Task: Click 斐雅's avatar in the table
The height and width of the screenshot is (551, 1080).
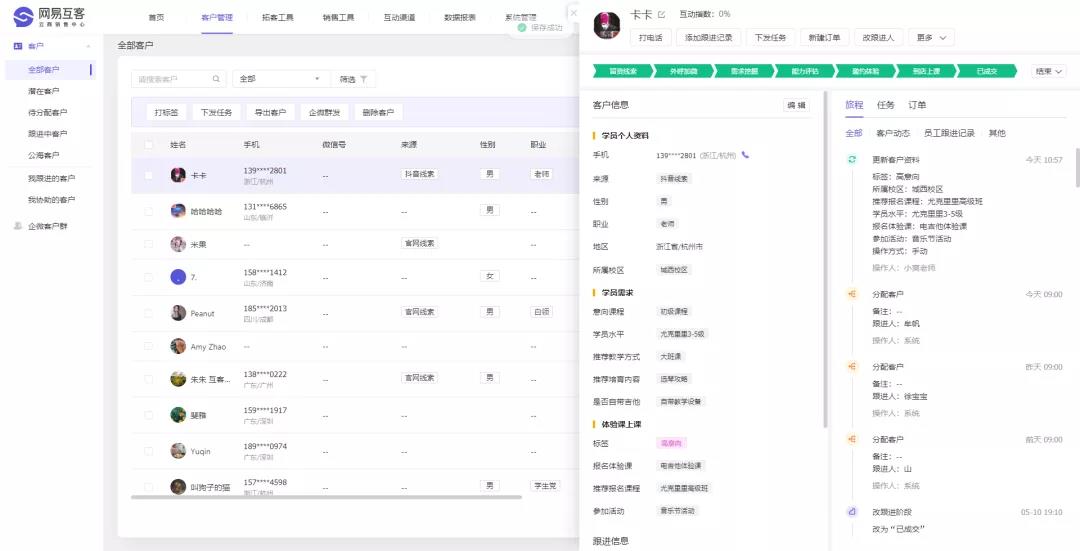Action: click(x=178, y=415)
